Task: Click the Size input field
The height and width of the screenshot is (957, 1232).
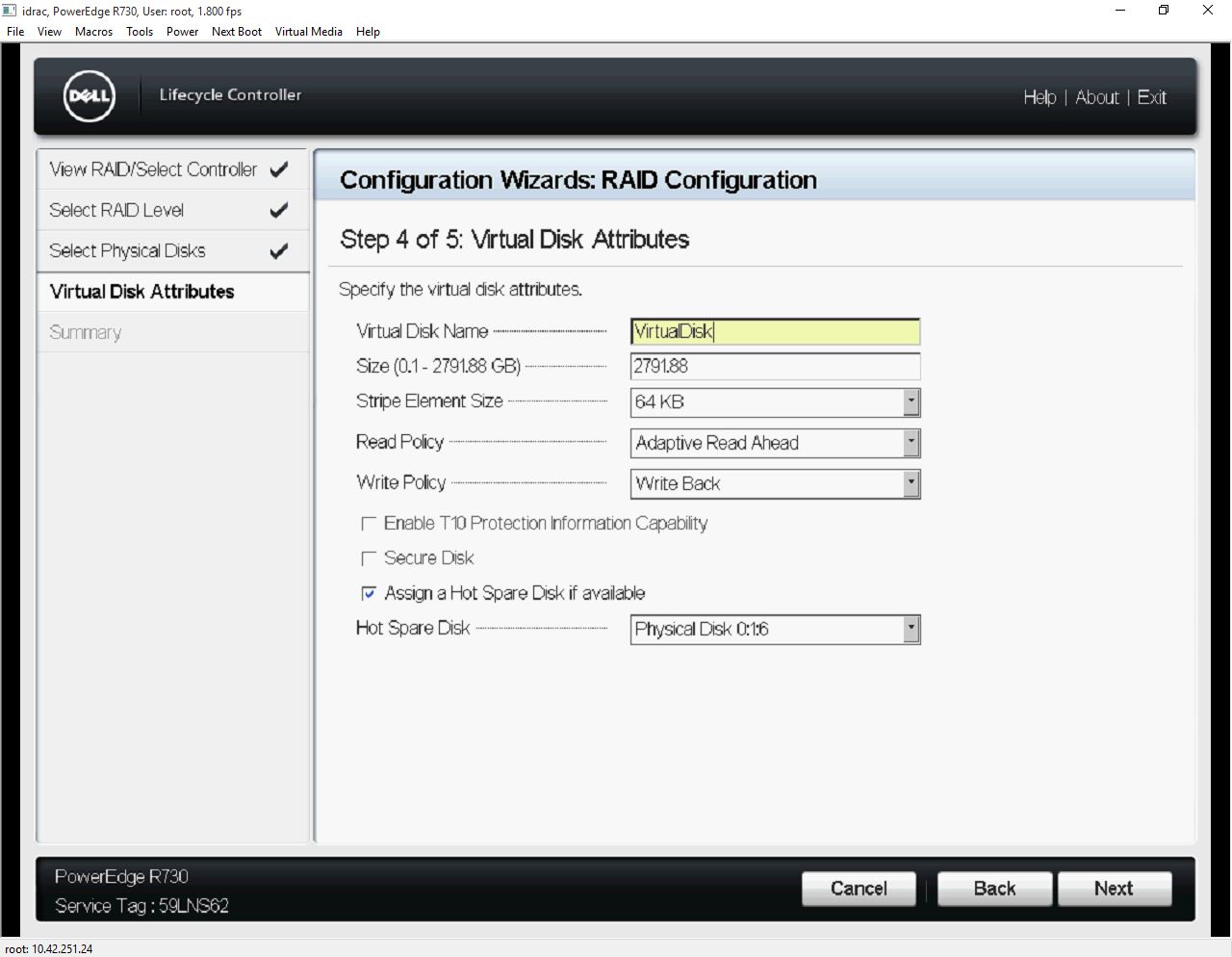Action: point(775,366)
